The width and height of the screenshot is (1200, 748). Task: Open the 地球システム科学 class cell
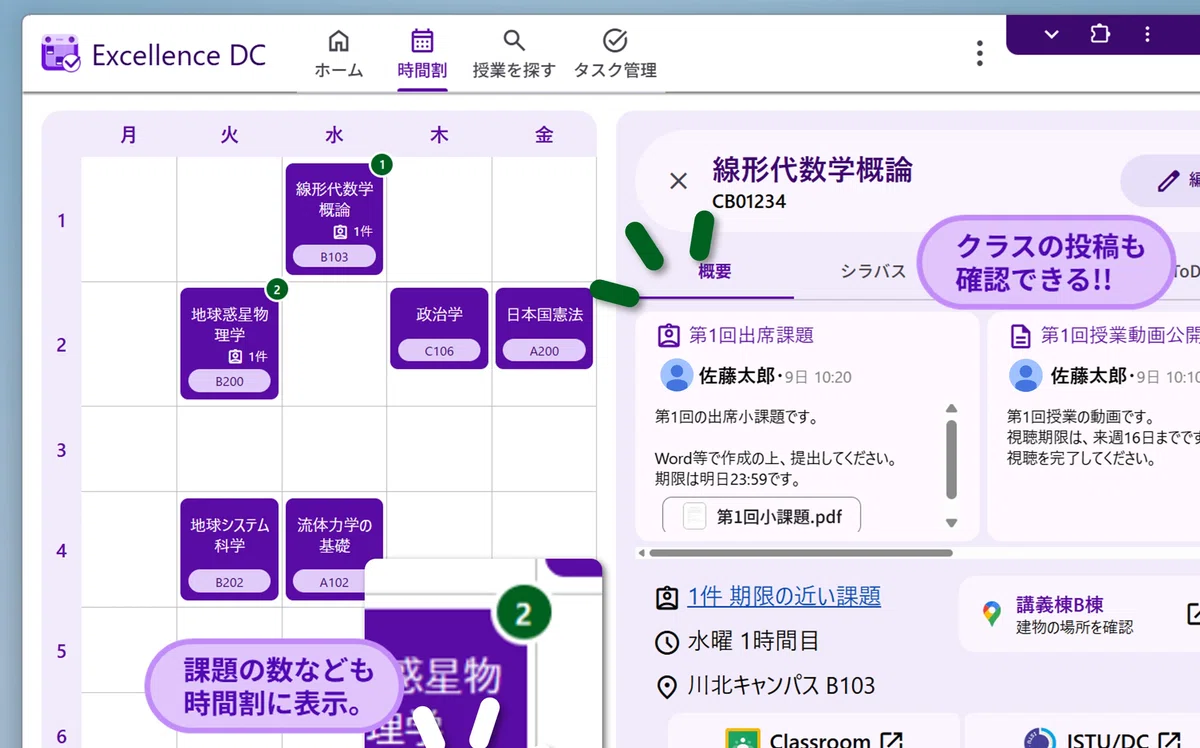coord(229,549)
